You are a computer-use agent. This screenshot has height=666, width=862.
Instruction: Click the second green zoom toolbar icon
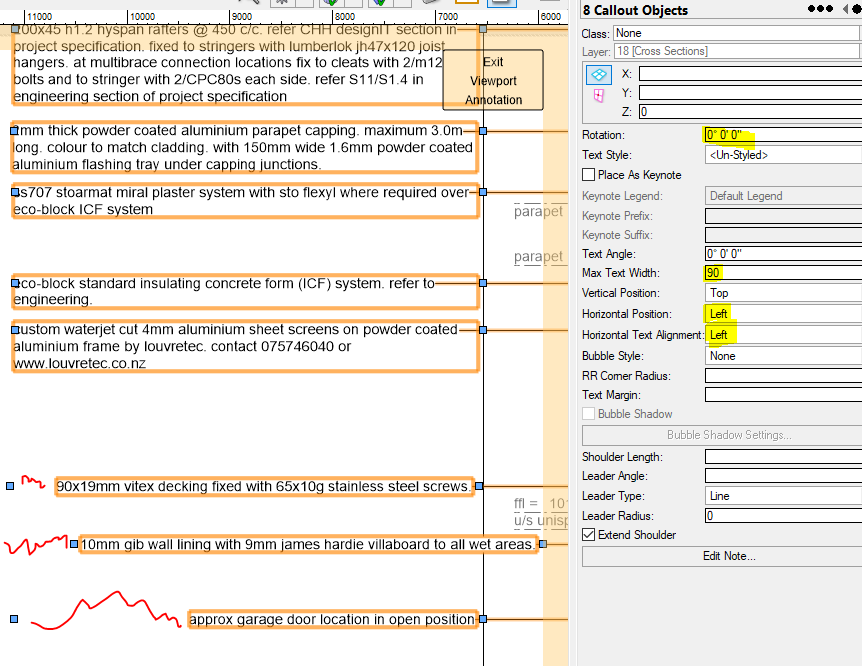(x=380, y=4)
